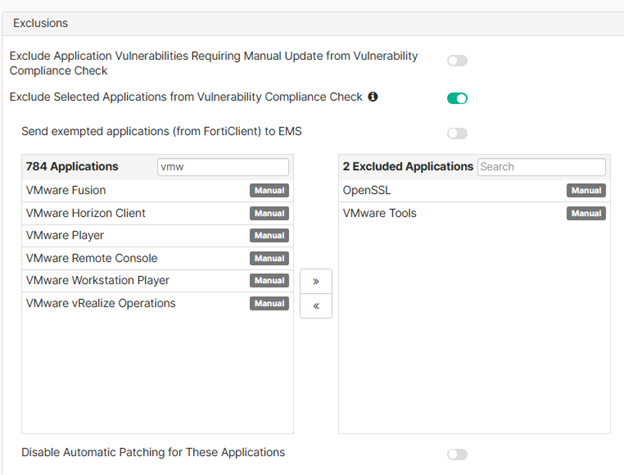
Task: Select VMware Player in the list
Action: [x=158, y=236]
